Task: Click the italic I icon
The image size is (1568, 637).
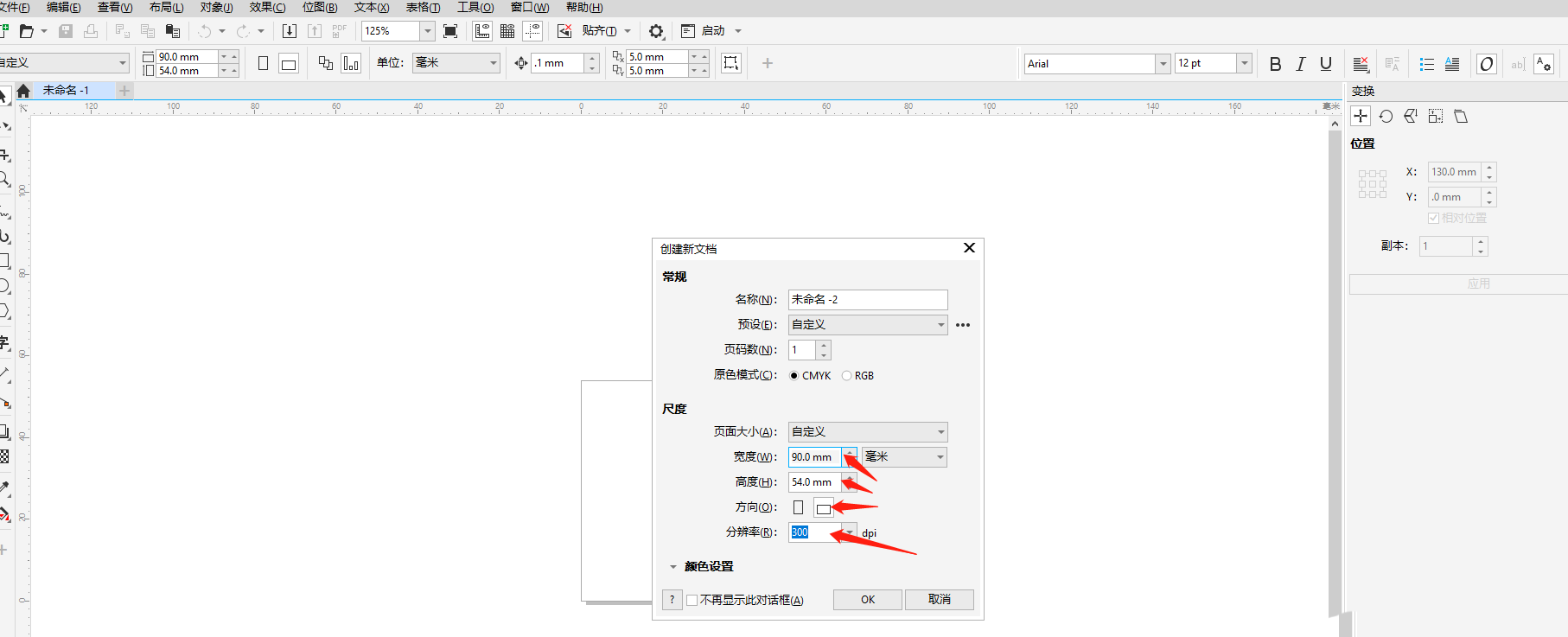Action: point(1300,64)
